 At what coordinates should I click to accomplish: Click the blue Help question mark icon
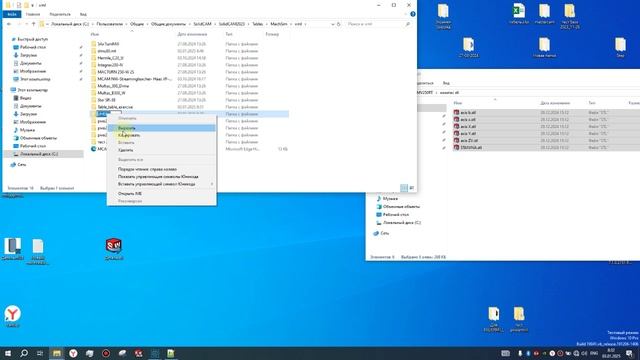click(413, 14)
